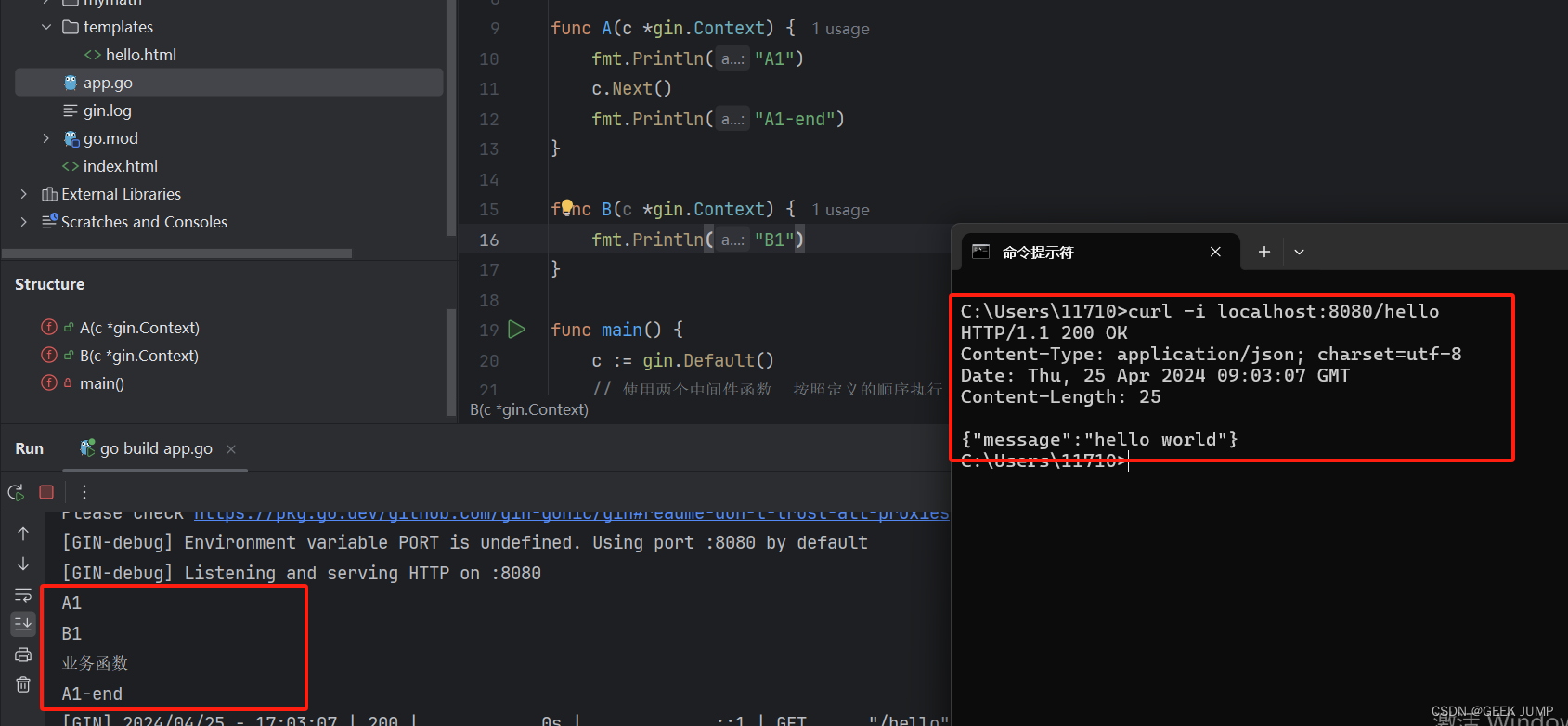Expand the go.mod node
This screenshot has width=1568, height=726.
click(x=46, y=138)
